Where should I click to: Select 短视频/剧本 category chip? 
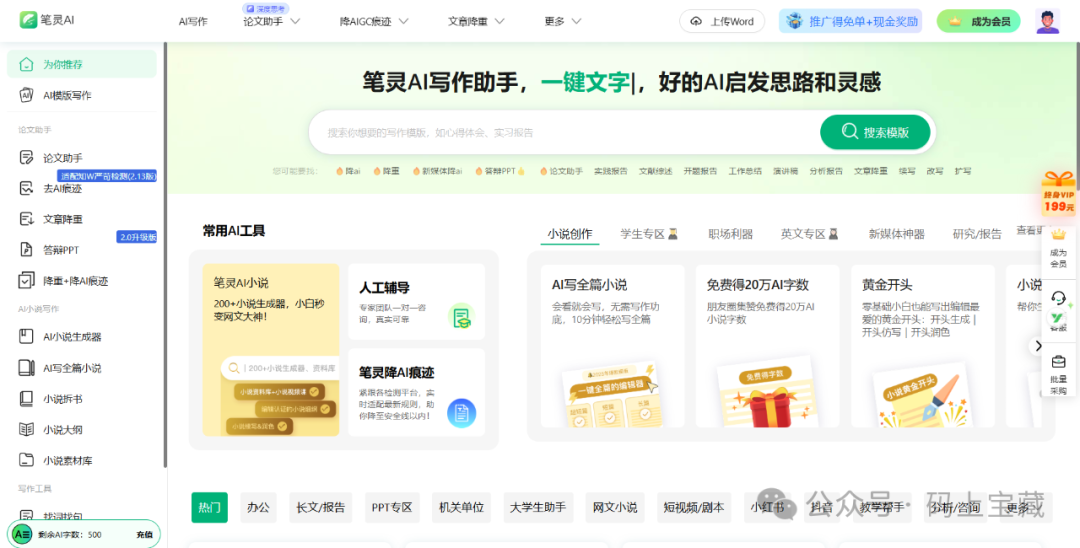(x=694, y=507)
